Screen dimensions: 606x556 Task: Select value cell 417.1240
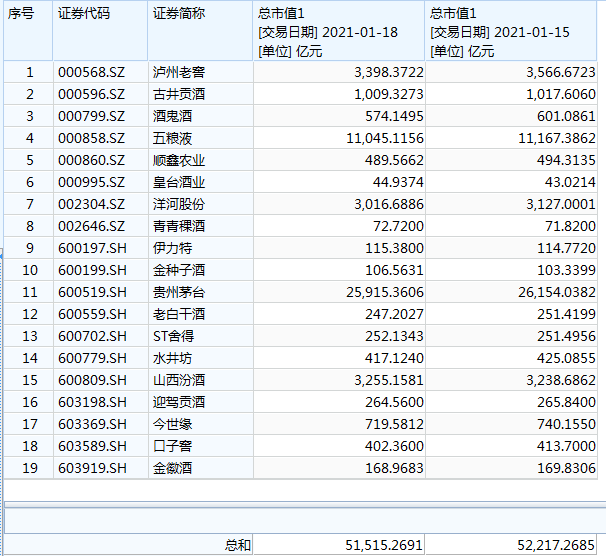[339, 359]
